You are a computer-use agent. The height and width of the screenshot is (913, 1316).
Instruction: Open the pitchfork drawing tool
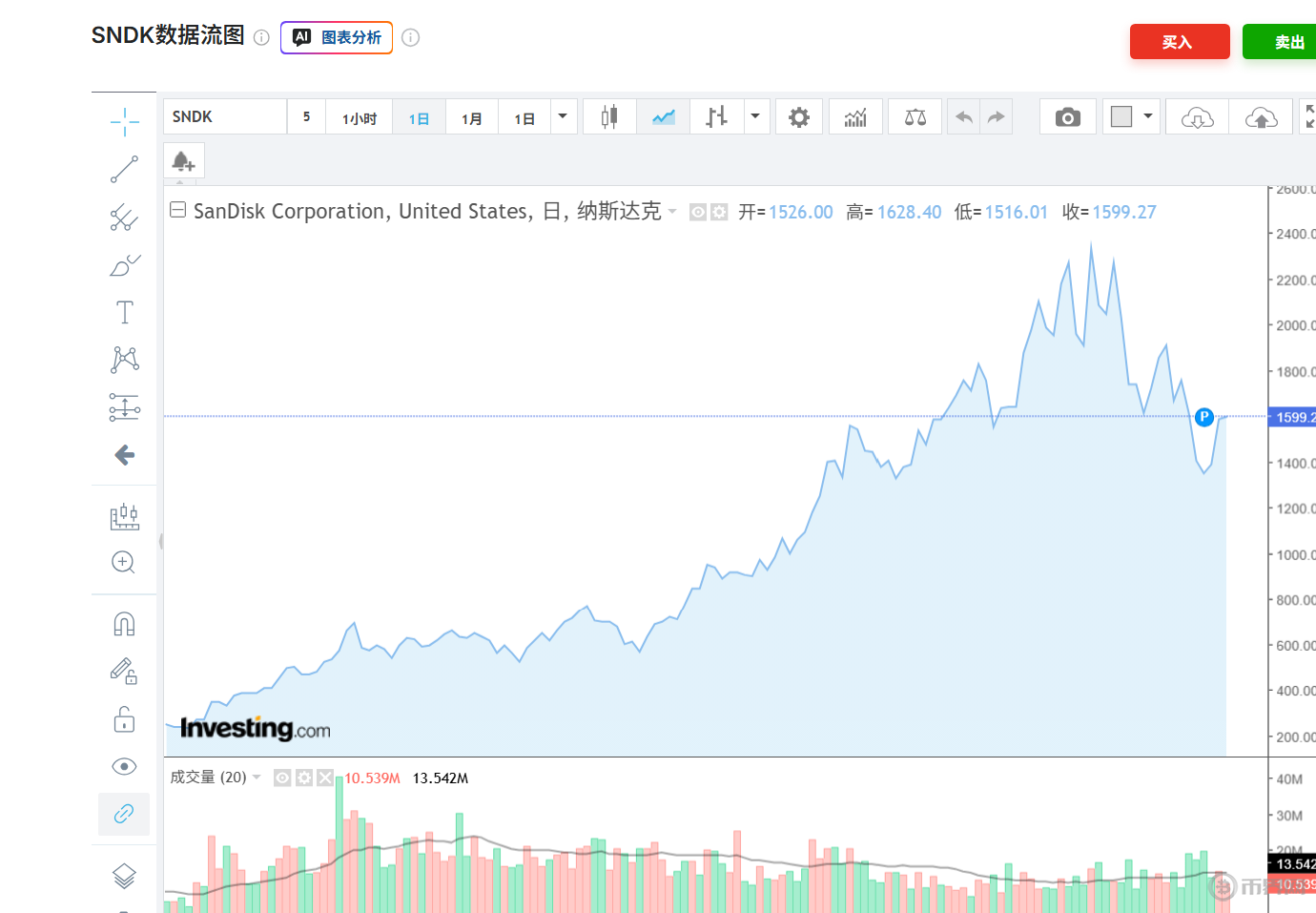[x=124, y=218]
